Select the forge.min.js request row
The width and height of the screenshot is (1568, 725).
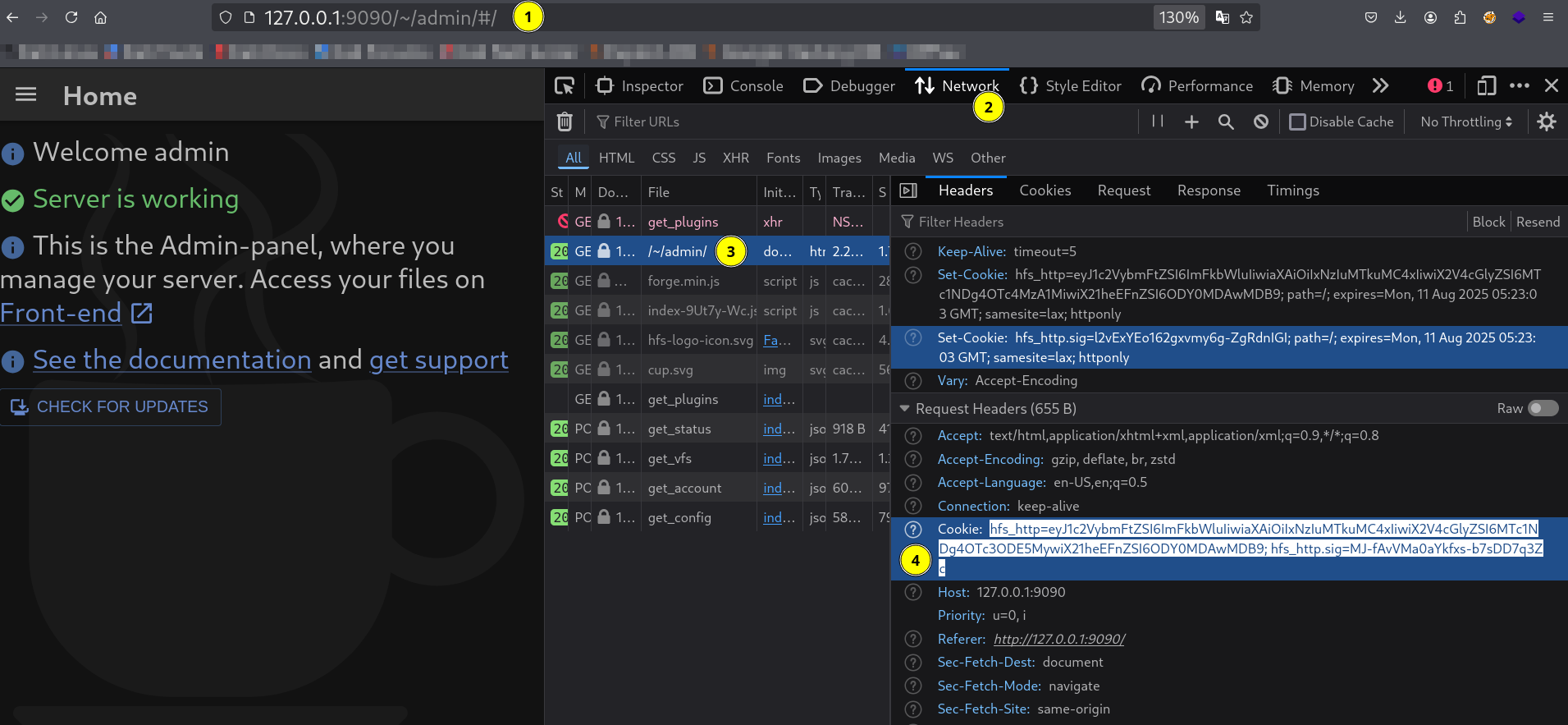pyautogui.click(x=718, y=281)
